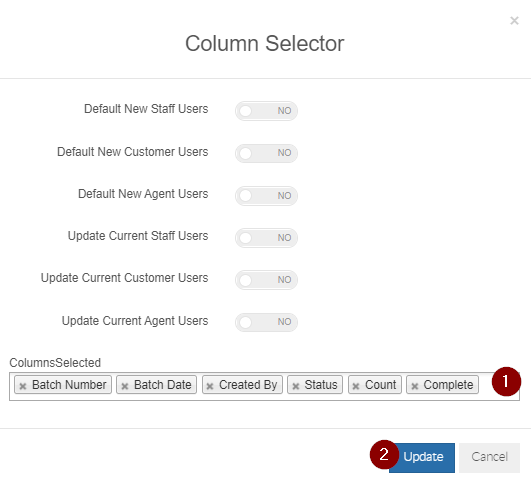Cancel the column selection changes
531x484 pixels.
pyautogui.click(x=489, y=457)
